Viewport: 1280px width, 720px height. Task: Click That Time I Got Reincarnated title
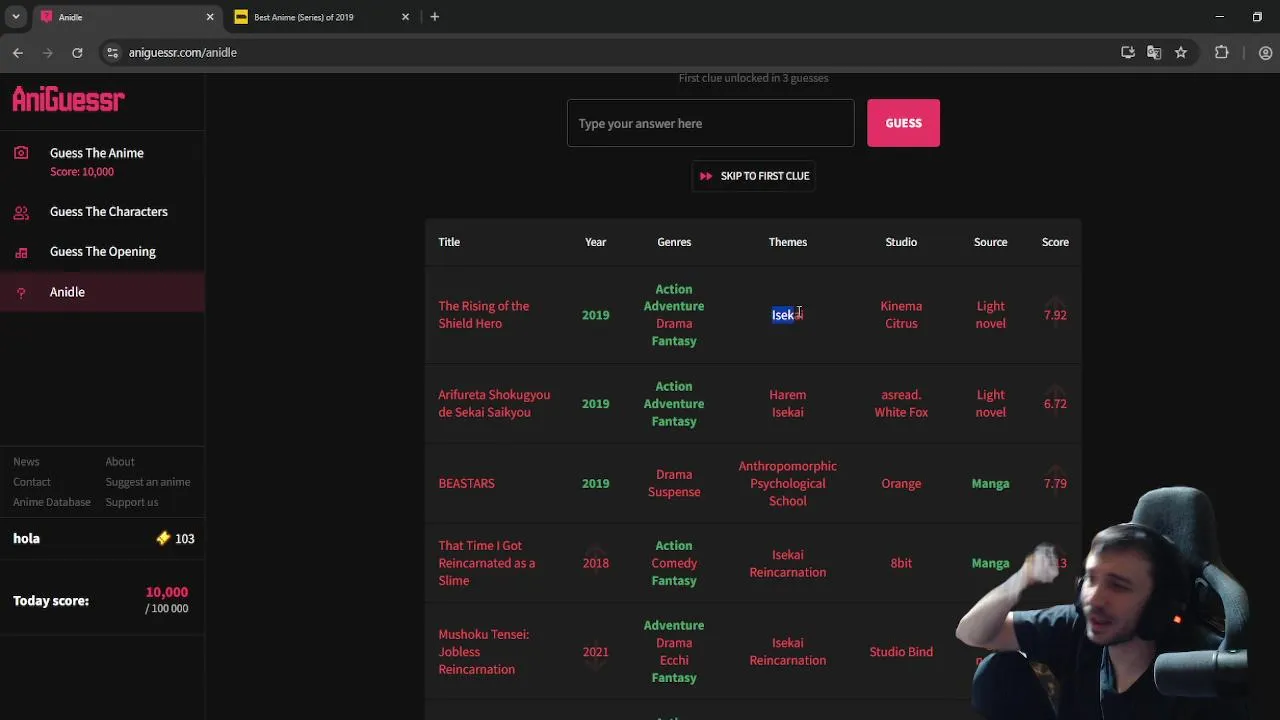pyautogui.click(x=487, y=563)
